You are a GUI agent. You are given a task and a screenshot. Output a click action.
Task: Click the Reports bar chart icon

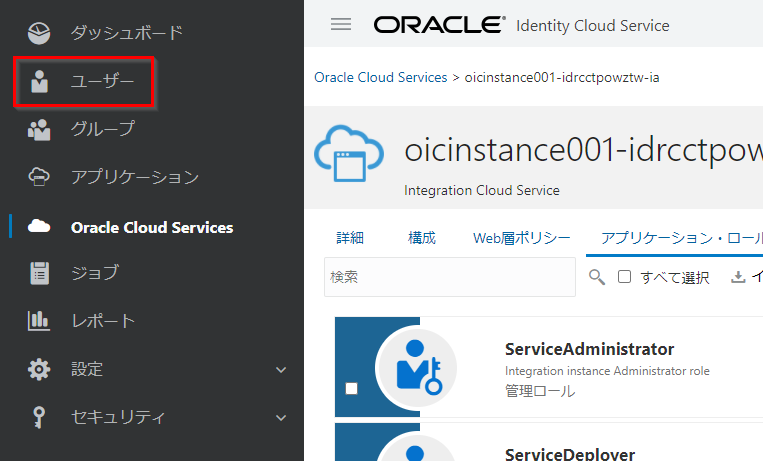coord(39,321)
